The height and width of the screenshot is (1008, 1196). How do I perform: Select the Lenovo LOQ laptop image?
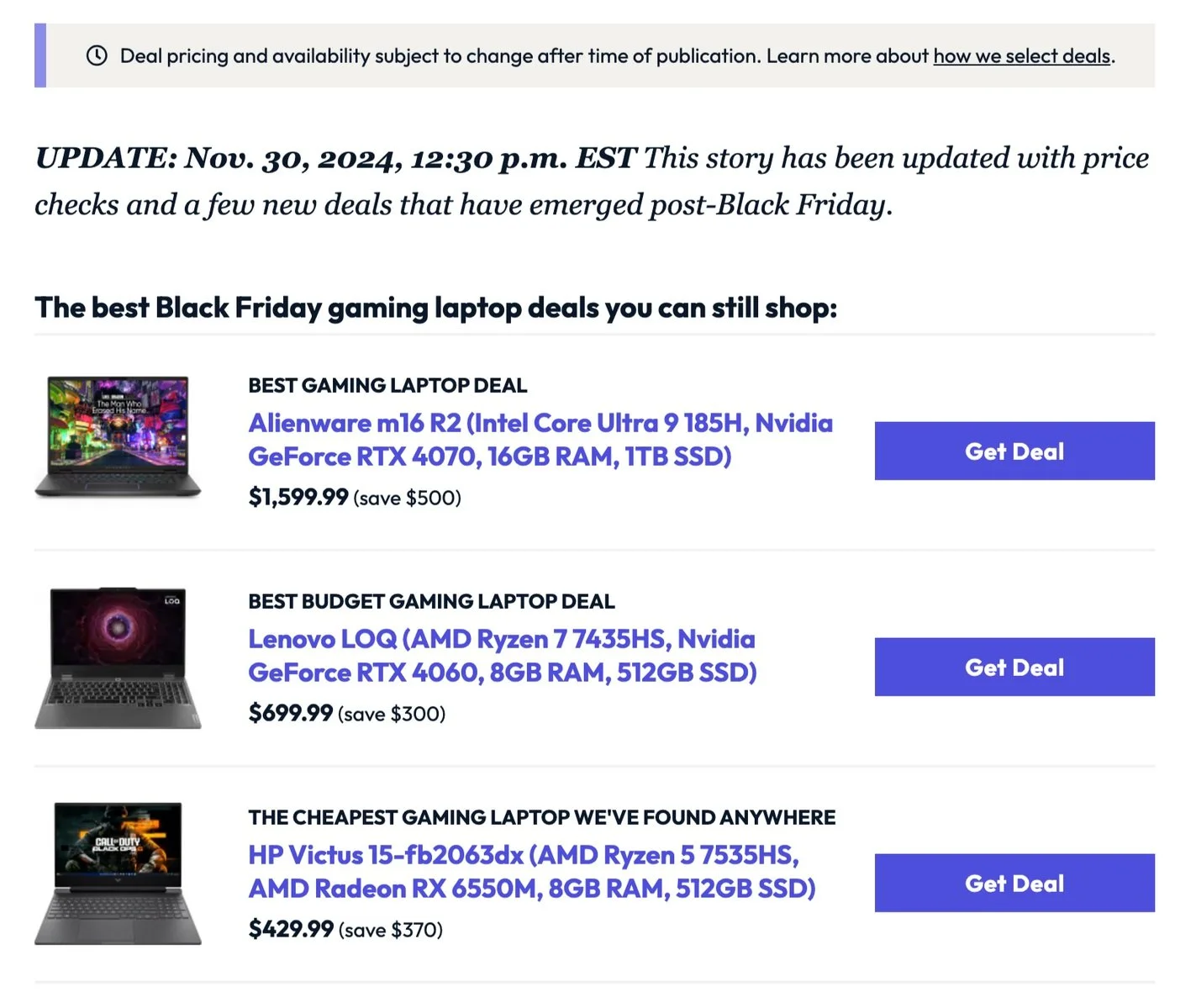[118, 657]
